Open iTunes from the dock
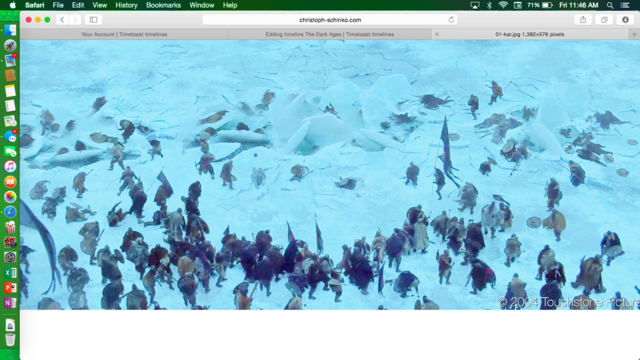640x360 pixels. pos(10,167)
